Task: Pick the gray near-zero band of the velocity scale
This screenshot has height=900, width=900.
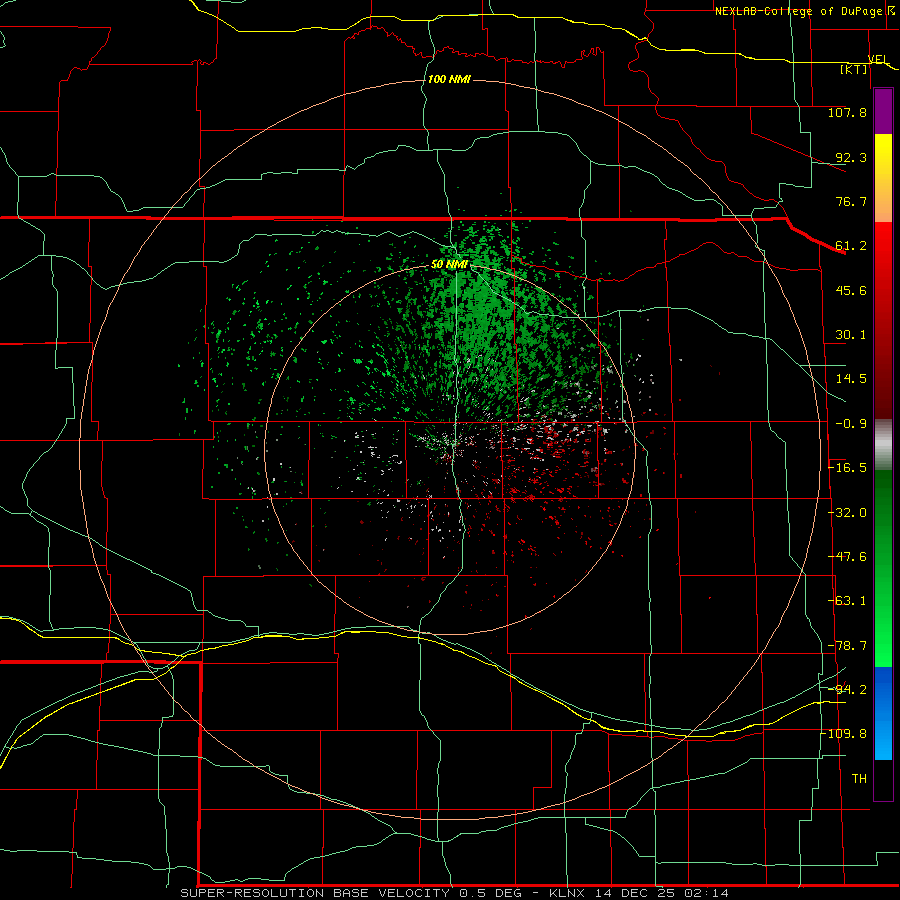Action: (x=883, y=445)
